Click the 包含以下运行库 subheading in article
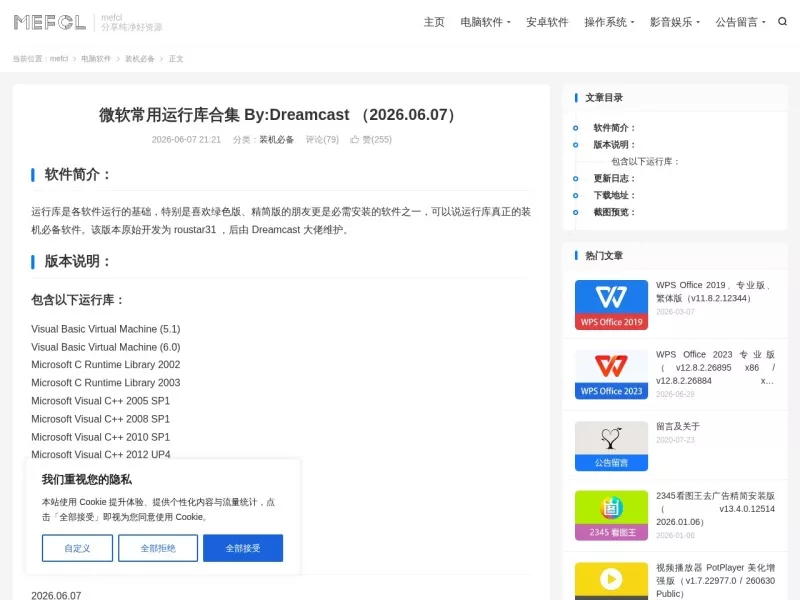800x600 pixels. click(78, 300)
